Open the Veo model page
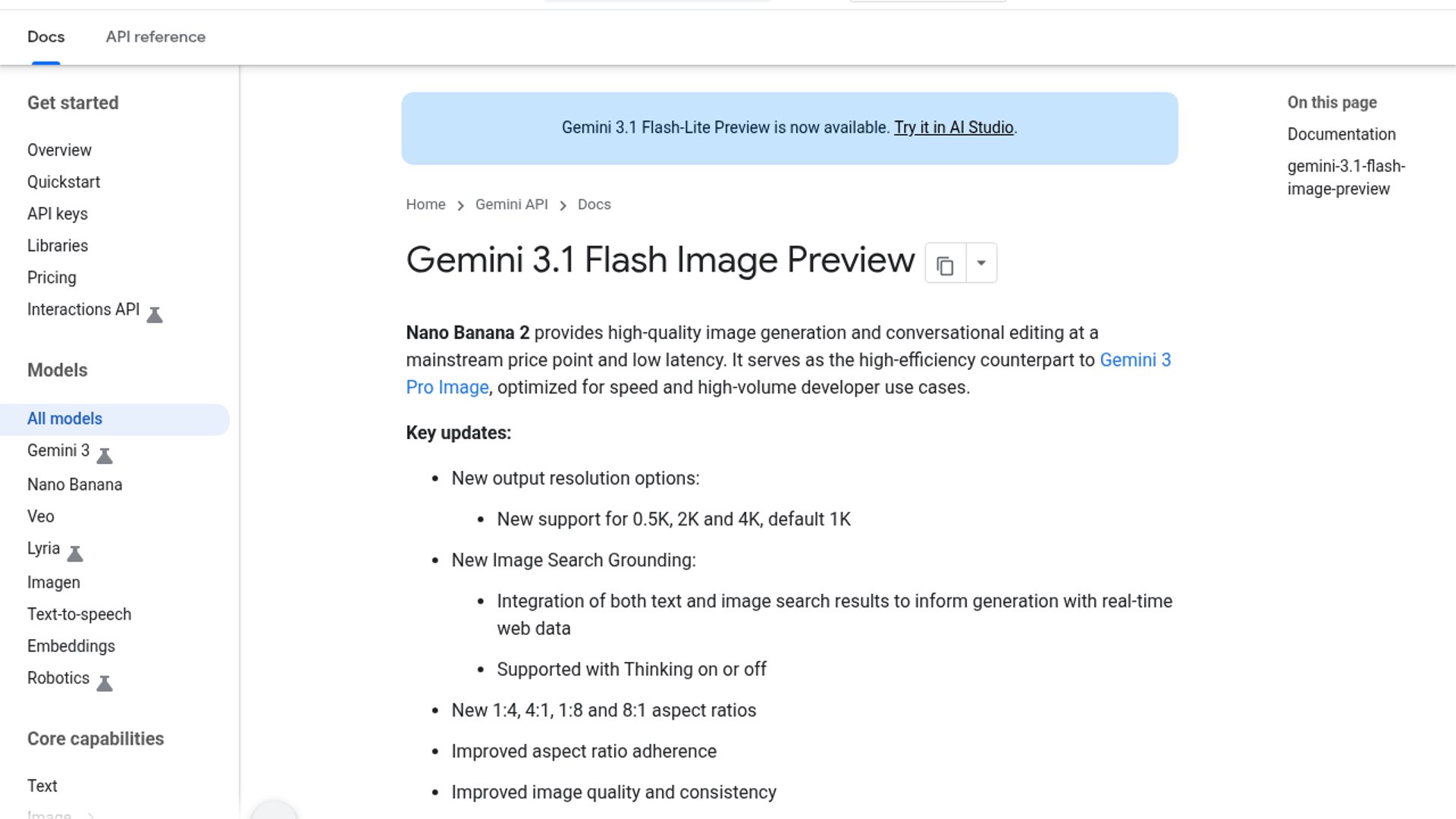 41,516
